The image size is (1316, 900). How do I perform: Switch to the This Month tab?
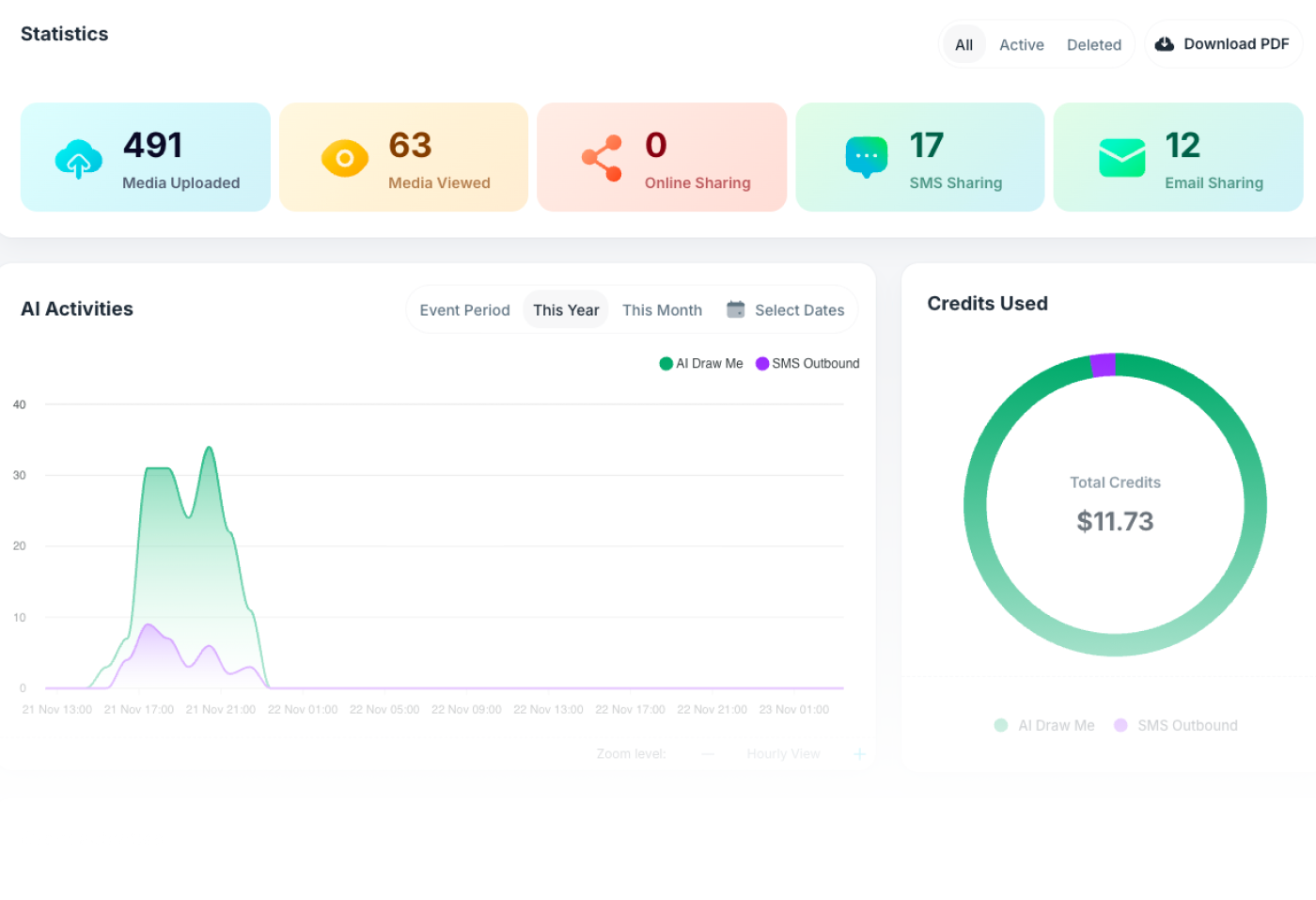[662, 309]
